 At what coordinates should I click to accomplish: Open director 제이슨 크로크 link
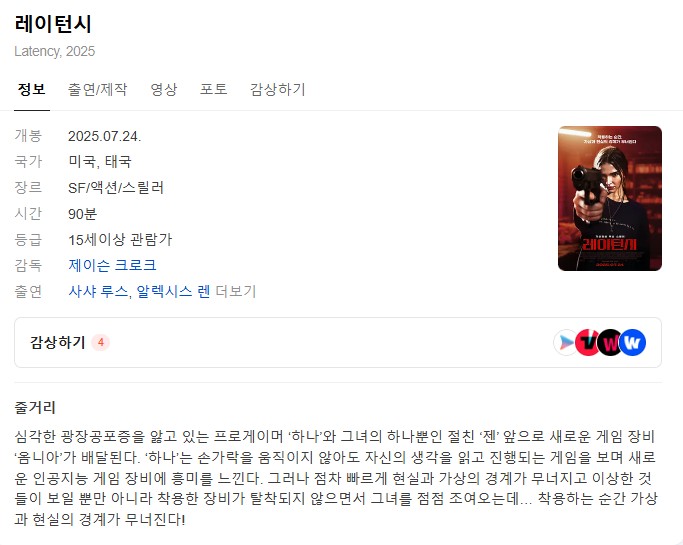click(x=112, y=265)
